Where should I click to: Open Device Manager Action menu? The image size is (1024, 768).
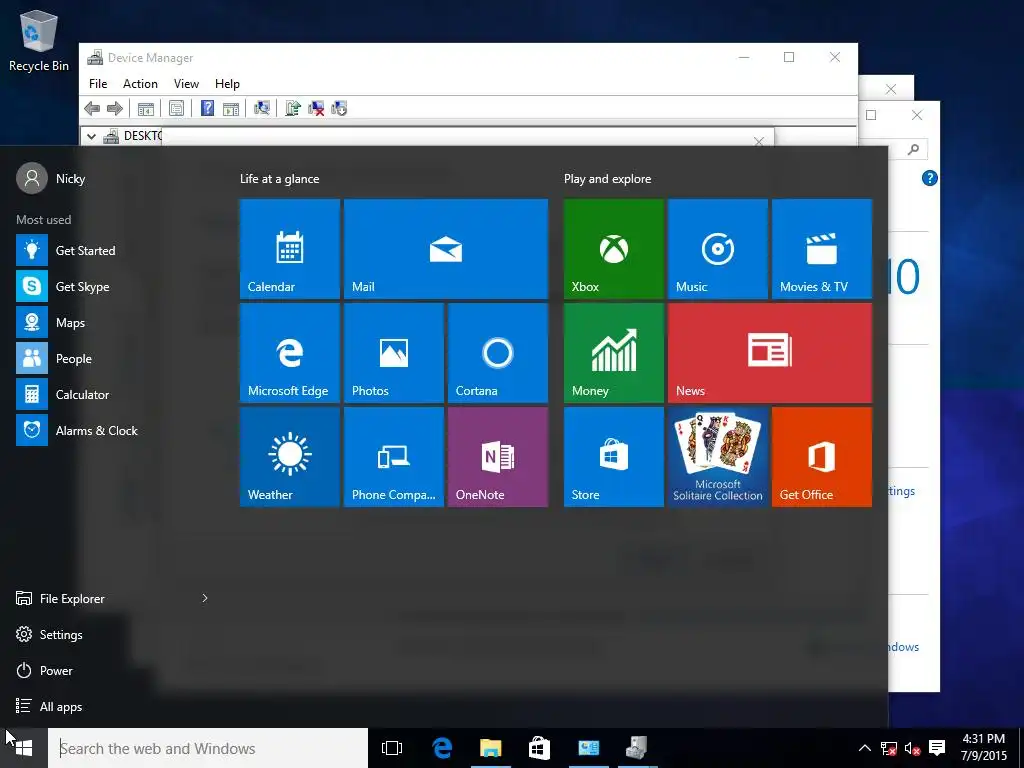(x=140, y=84)
